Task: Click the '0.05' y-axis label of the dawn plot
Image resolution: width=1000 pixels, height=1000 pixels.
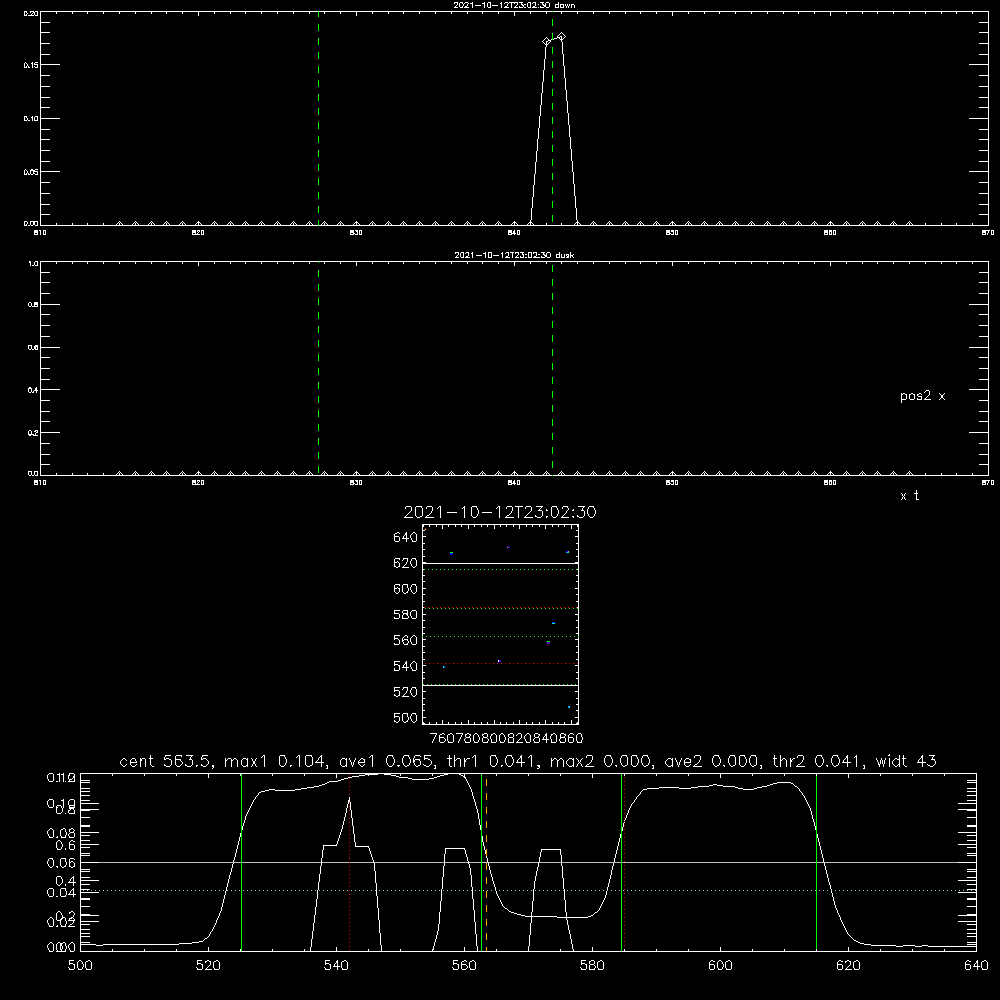Action: (x=31, y=172)
